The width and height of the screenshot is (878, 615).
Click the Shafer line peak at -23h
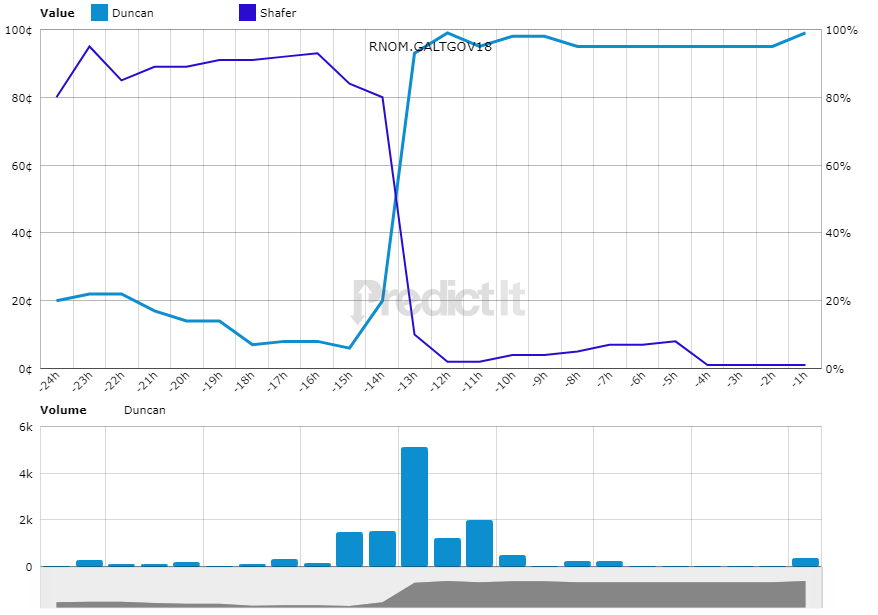(89, 46)
